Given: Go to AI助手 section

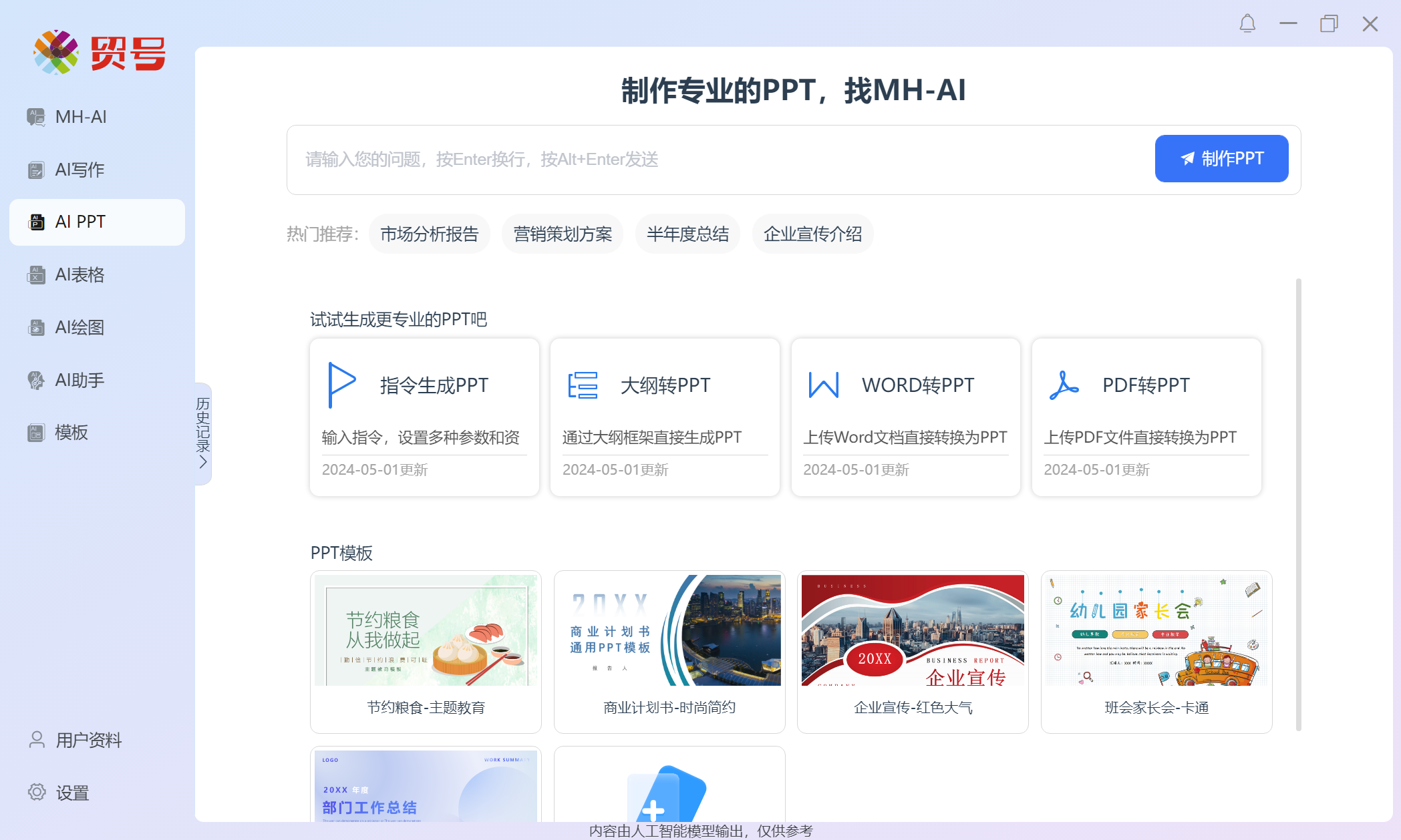Looking at the screenshot, I should [x=97, y=380].
